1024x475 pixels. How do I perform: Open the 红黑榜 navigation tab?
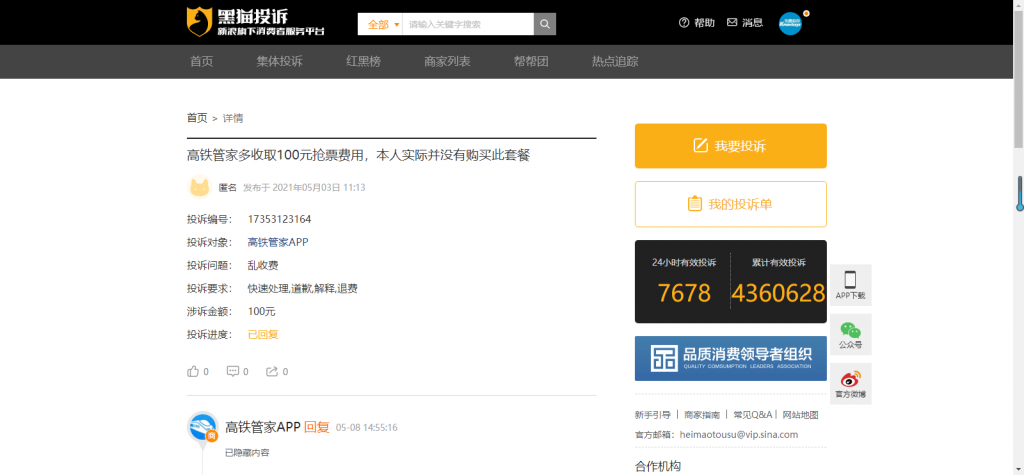tap(363, 61)
